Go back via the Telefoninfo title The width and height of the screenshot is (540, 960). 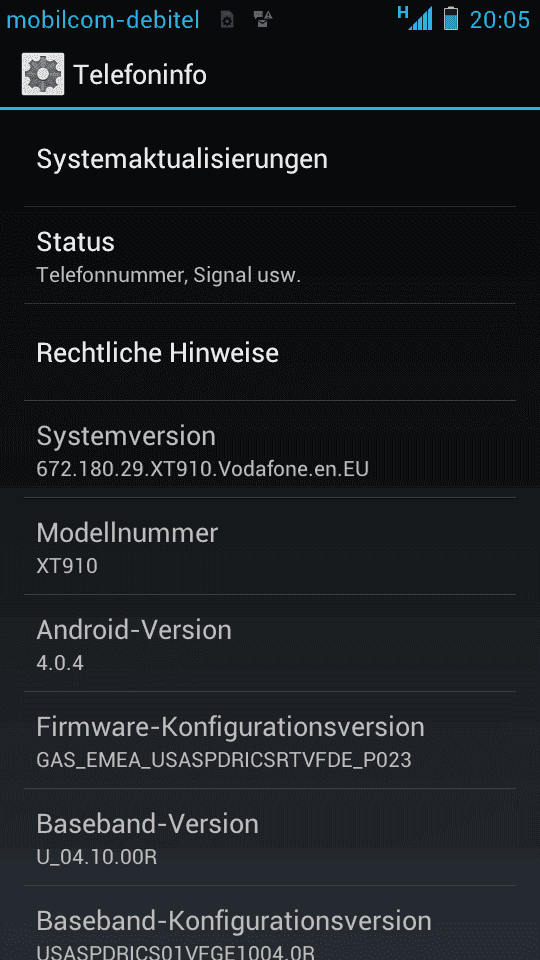point(140,75)
